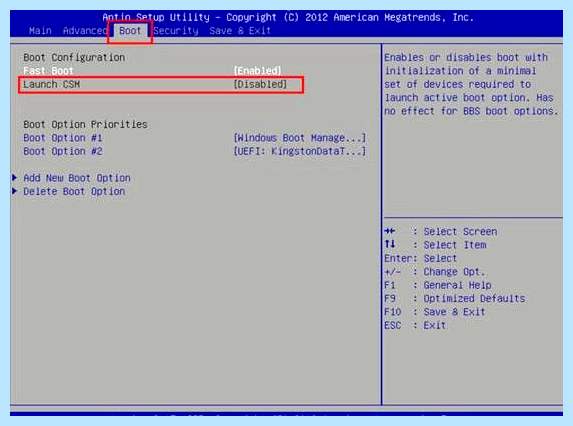Select the Launch CSM option
Viewport: 573px width, 426px height.
point(52,84)
